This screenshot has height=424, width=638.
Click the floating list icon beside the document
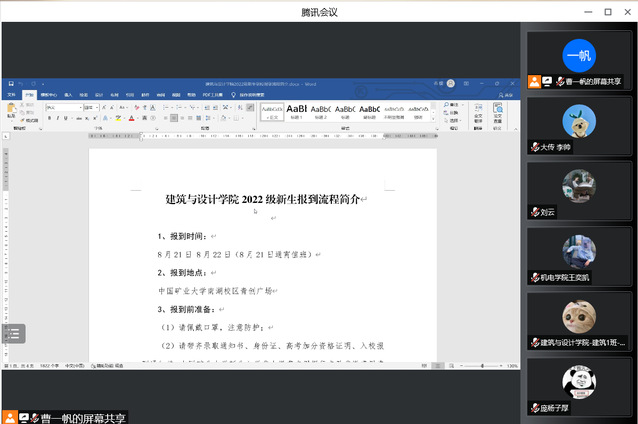[x=13, y=333]
